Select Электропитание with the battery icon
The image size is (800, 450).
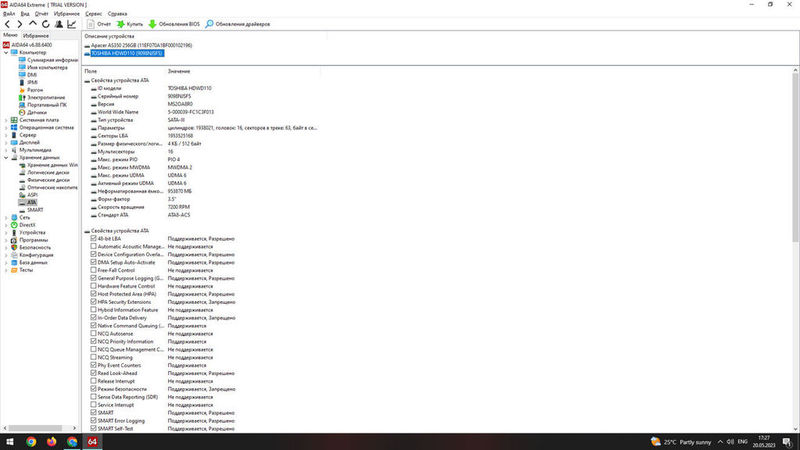pyautogui.click(x=46, y=97)
